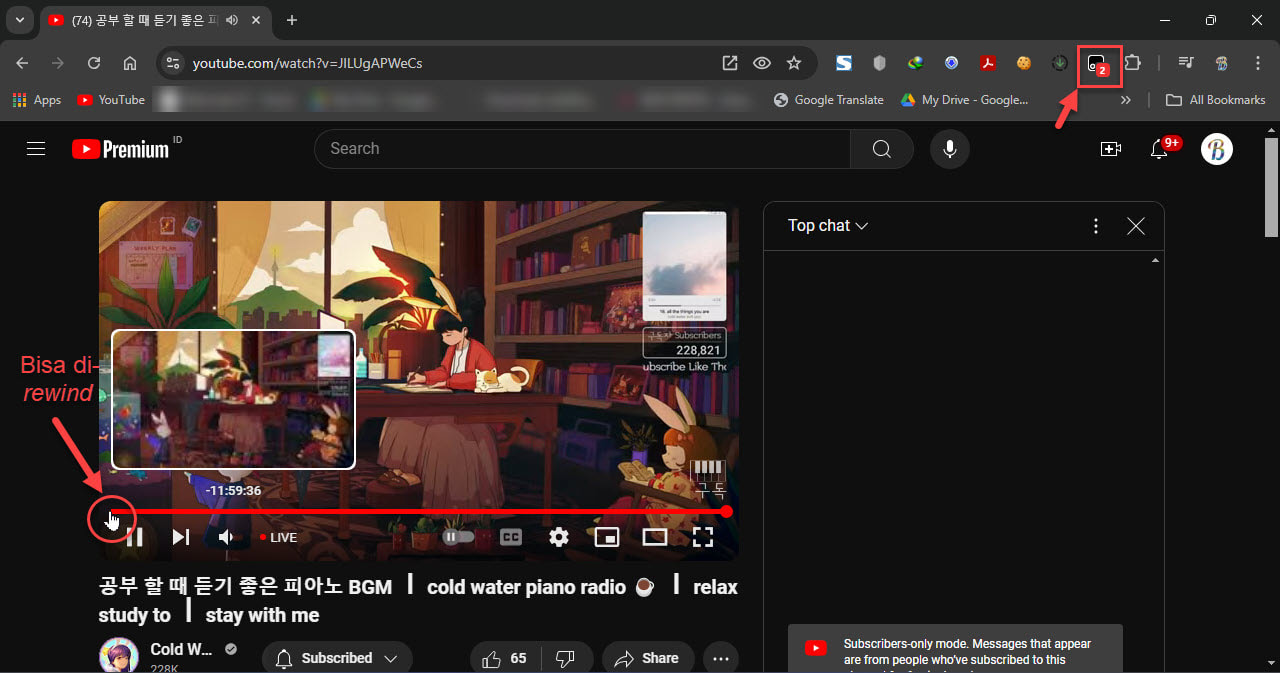
Task: Skip to the next video
Action: click(181, 537)
